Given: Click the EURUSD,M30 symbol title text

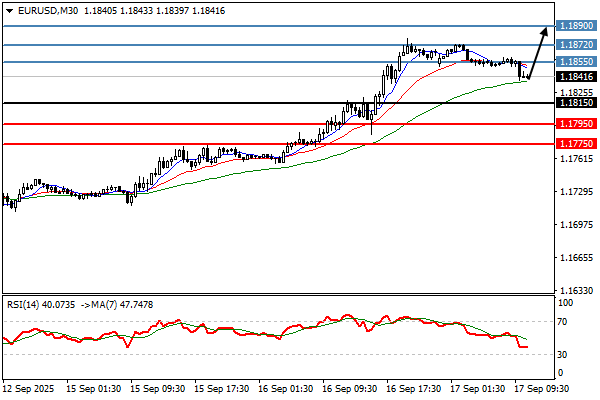Looking at the screenshot, I should [x=48, y=11].
